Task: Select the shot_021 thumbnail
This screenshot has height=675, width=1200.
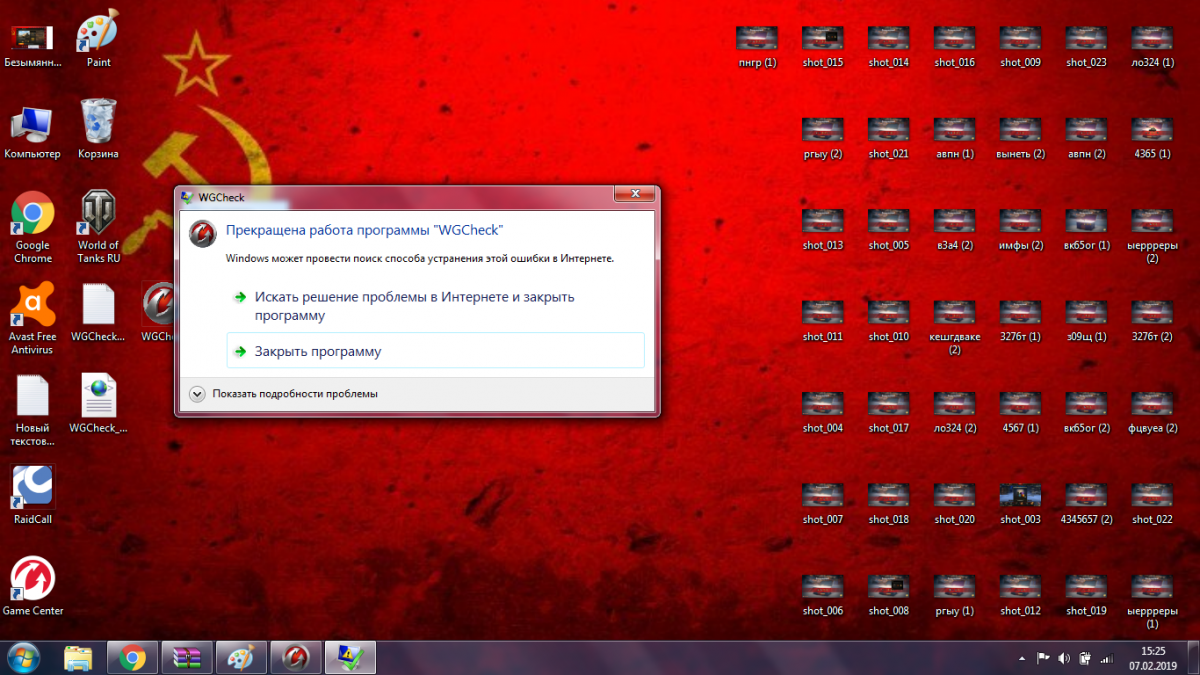Action: [x=888, y=139]
